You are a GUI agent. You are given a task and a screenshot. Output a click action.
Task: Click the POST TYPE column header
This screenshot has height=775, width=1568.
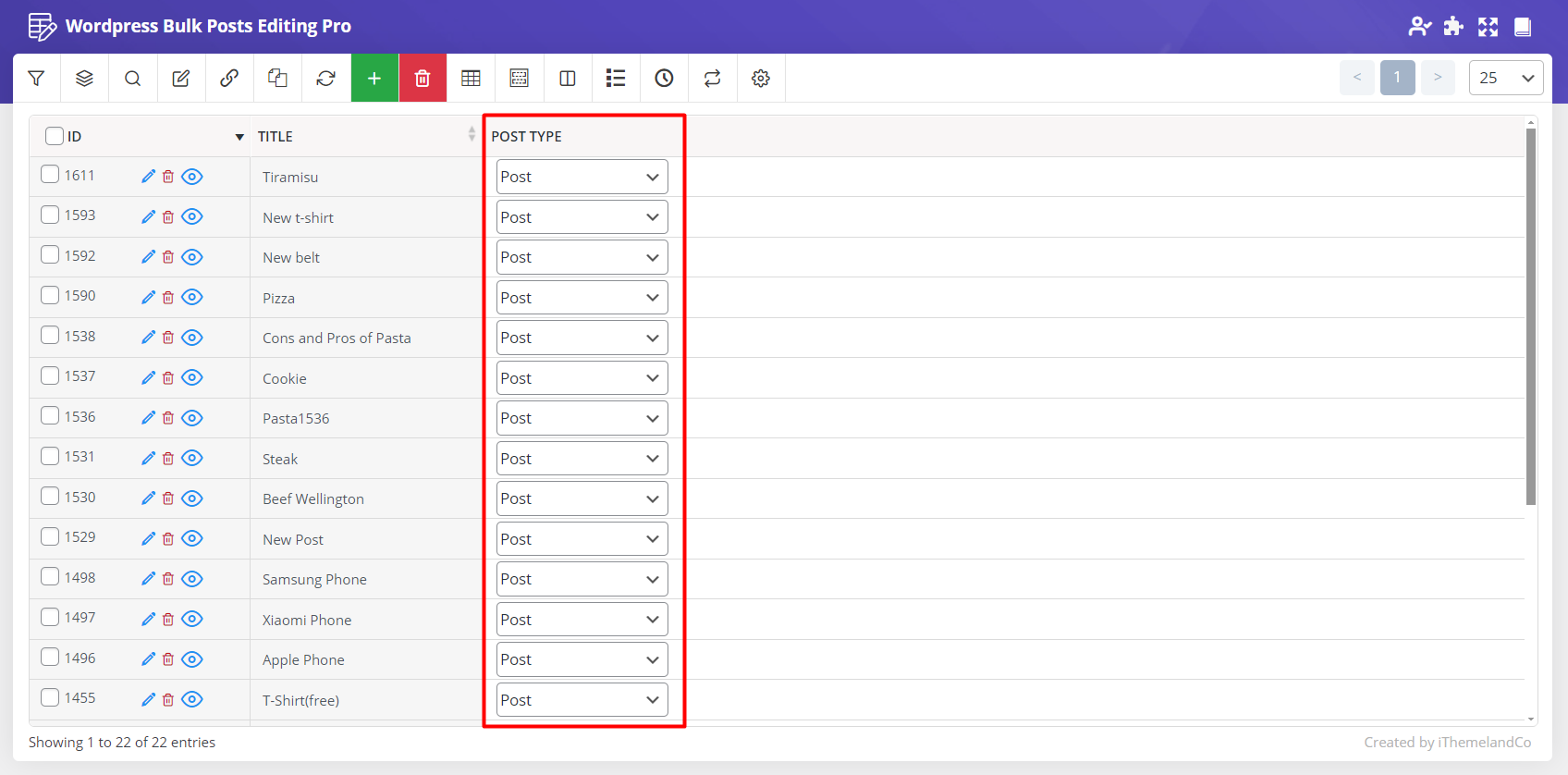[526, 136]
